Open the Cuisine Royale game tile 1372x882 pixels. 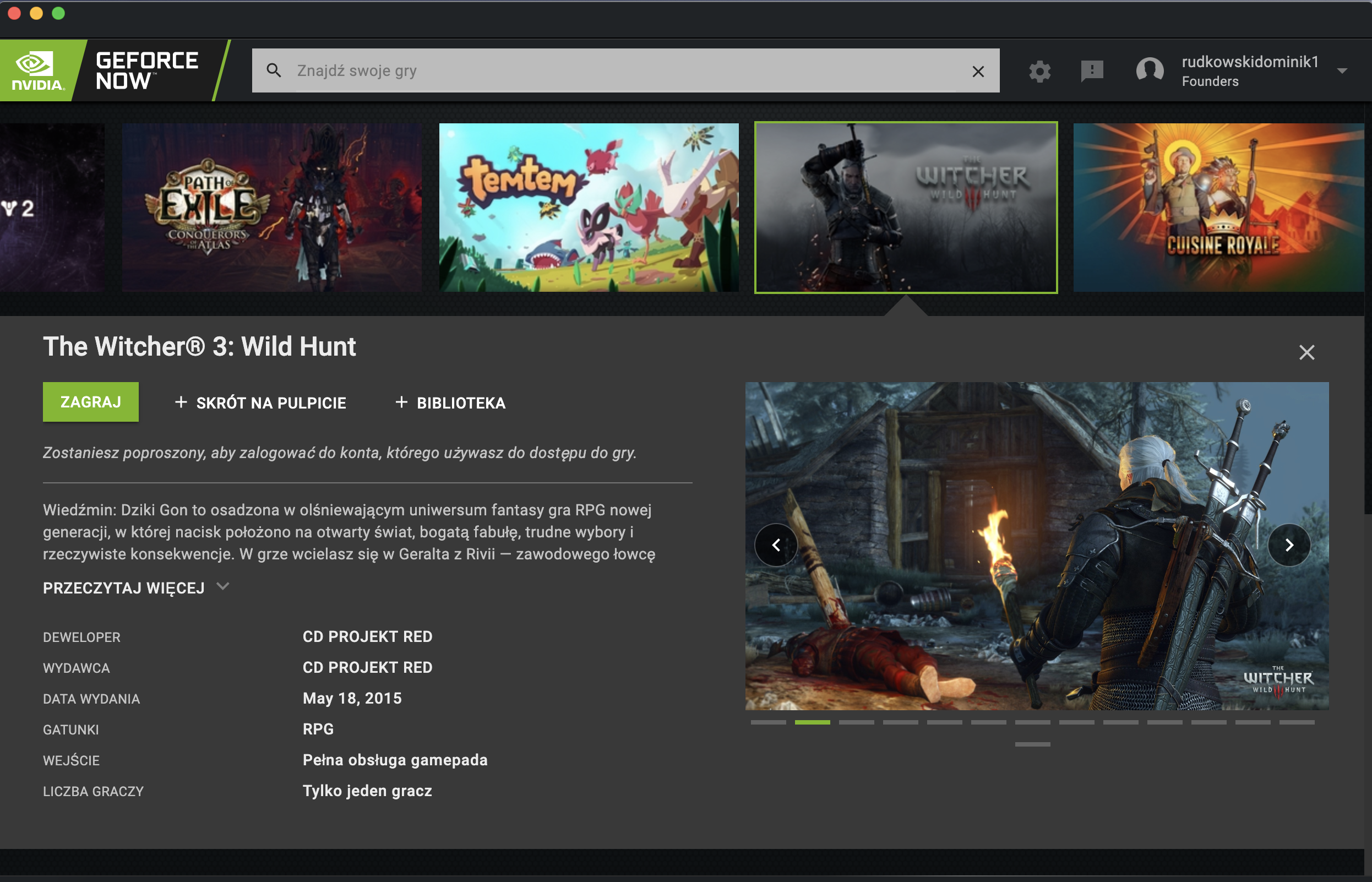[x=1218, y=208]
